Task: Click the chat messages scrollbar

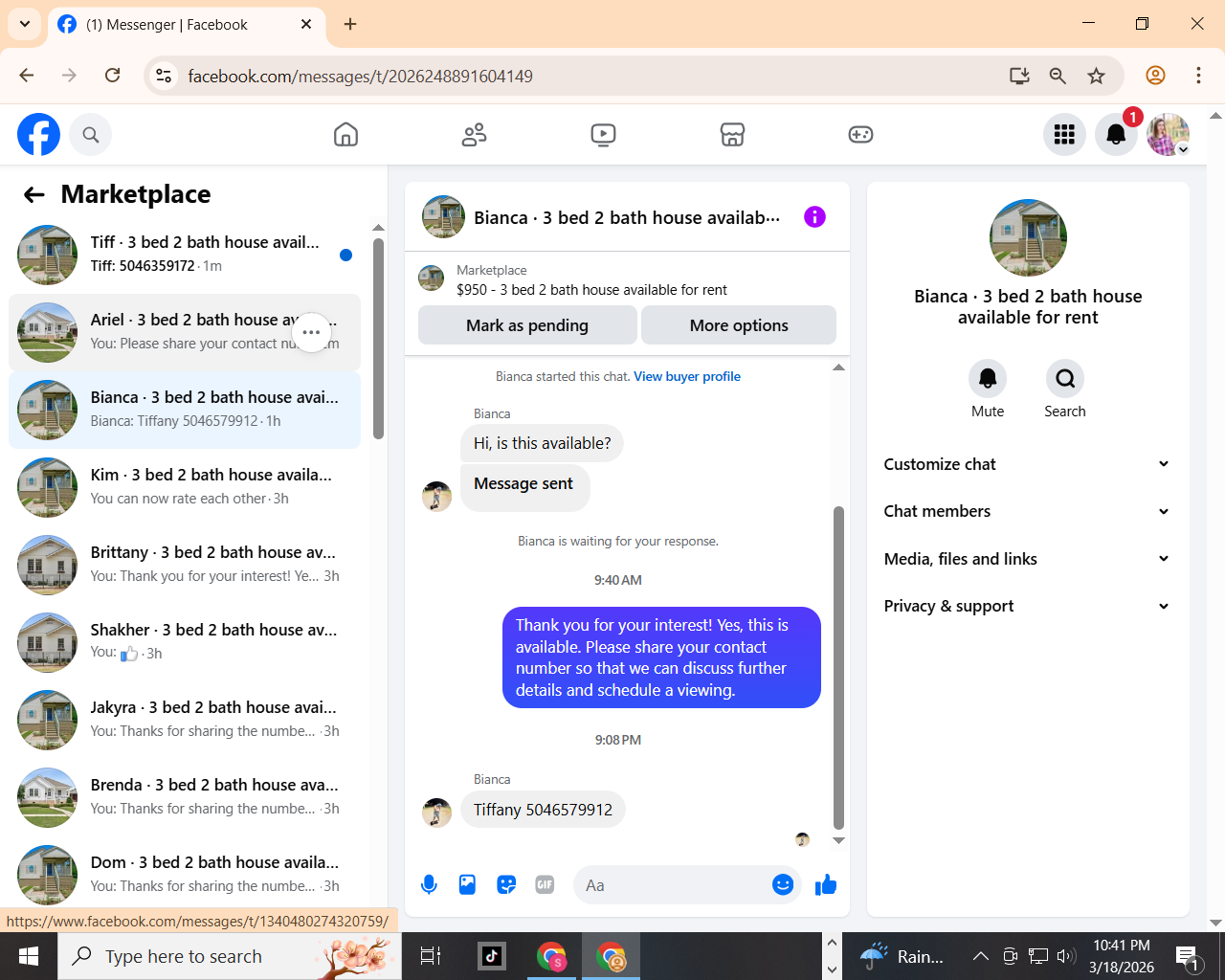Action: (x=838, y=668)
